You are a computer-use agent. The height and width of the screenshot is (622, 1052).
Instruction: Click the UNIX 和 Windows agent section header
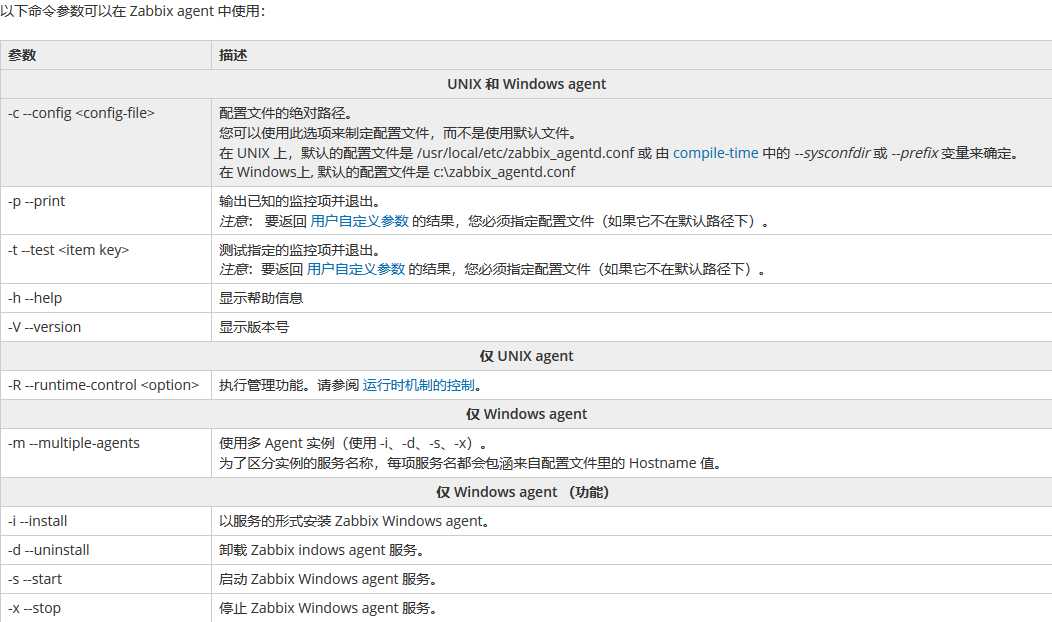coord(526,84)
